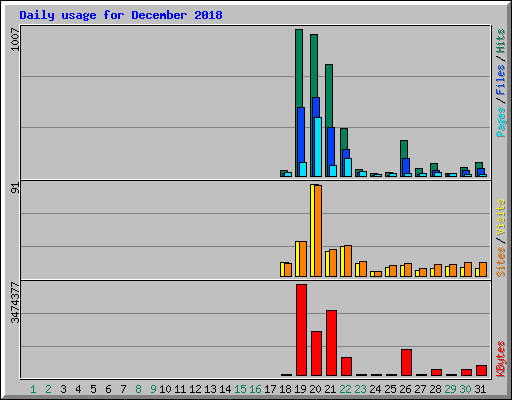The height and width of the screenshot is (400, 512).
Task: Click day 20 on the axis
Action: click(315, 389)
